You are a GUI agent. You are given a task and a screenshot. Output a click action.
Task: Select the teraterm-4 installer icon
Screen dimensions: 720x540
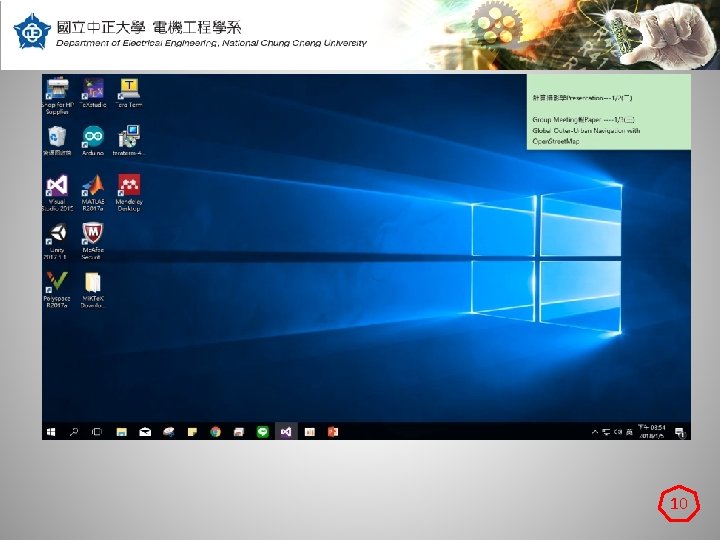pyautogui.click(x=129, y=141)
